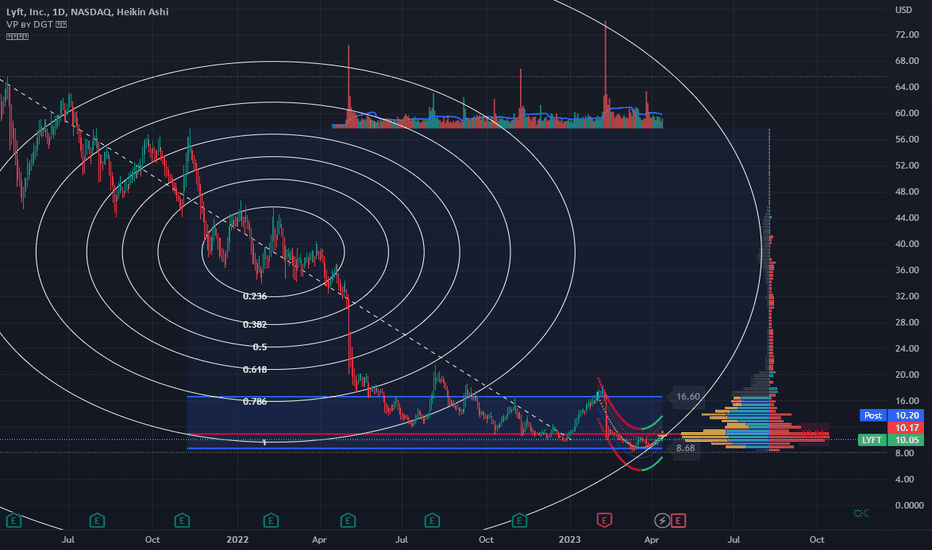Click the 0.0000 price axis tick
Viewport: 932px width, 550px height.
[x=909, y=505]
